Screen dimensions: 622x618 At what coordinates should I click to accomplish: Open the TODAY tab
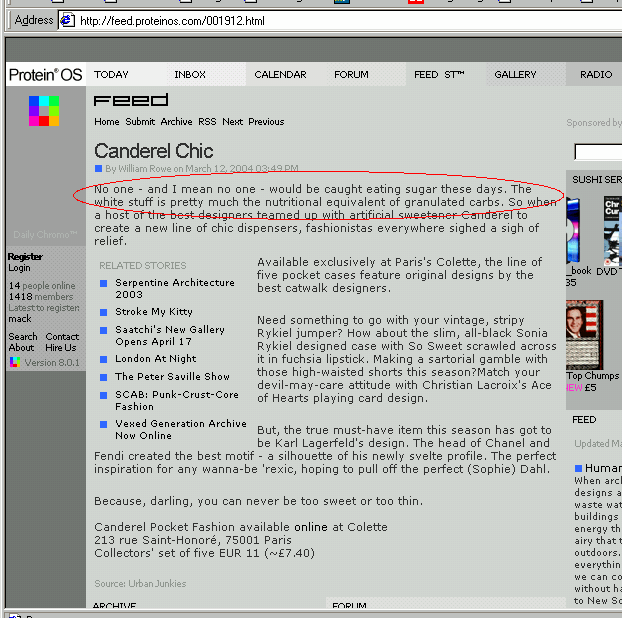pyautogui.click(x=111, y=75)
